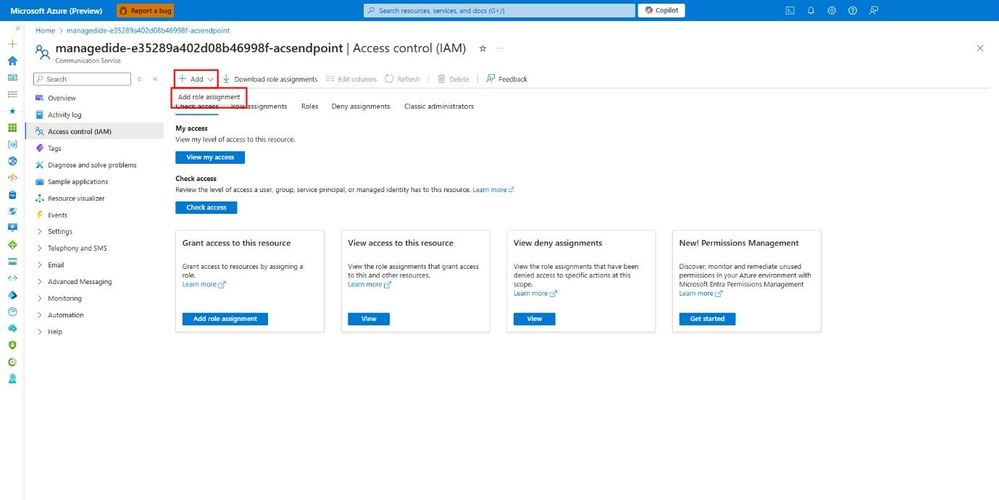Open the green grid All resources icon

pyautogui.click(x=12, y=127)
